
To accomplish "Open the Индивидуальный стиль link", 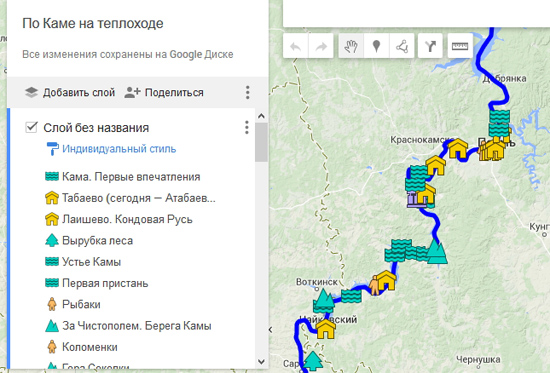I will pyautogui.click(x=119, y=149).
